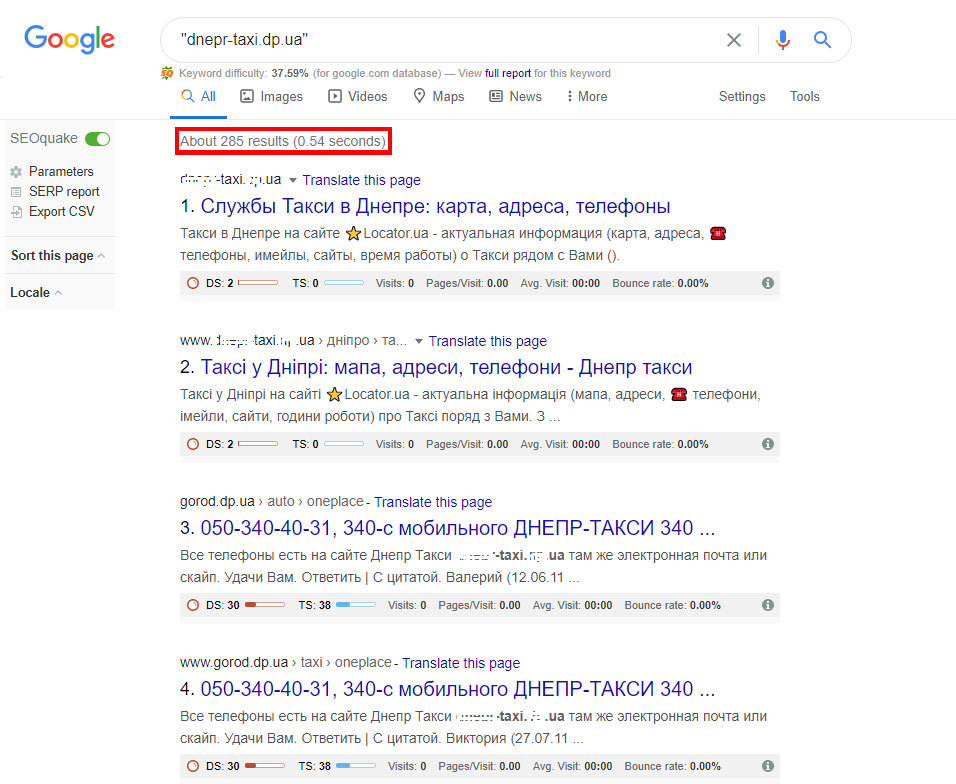Open the More search options menu
This screenshot has width=956, height=784.
587,96
